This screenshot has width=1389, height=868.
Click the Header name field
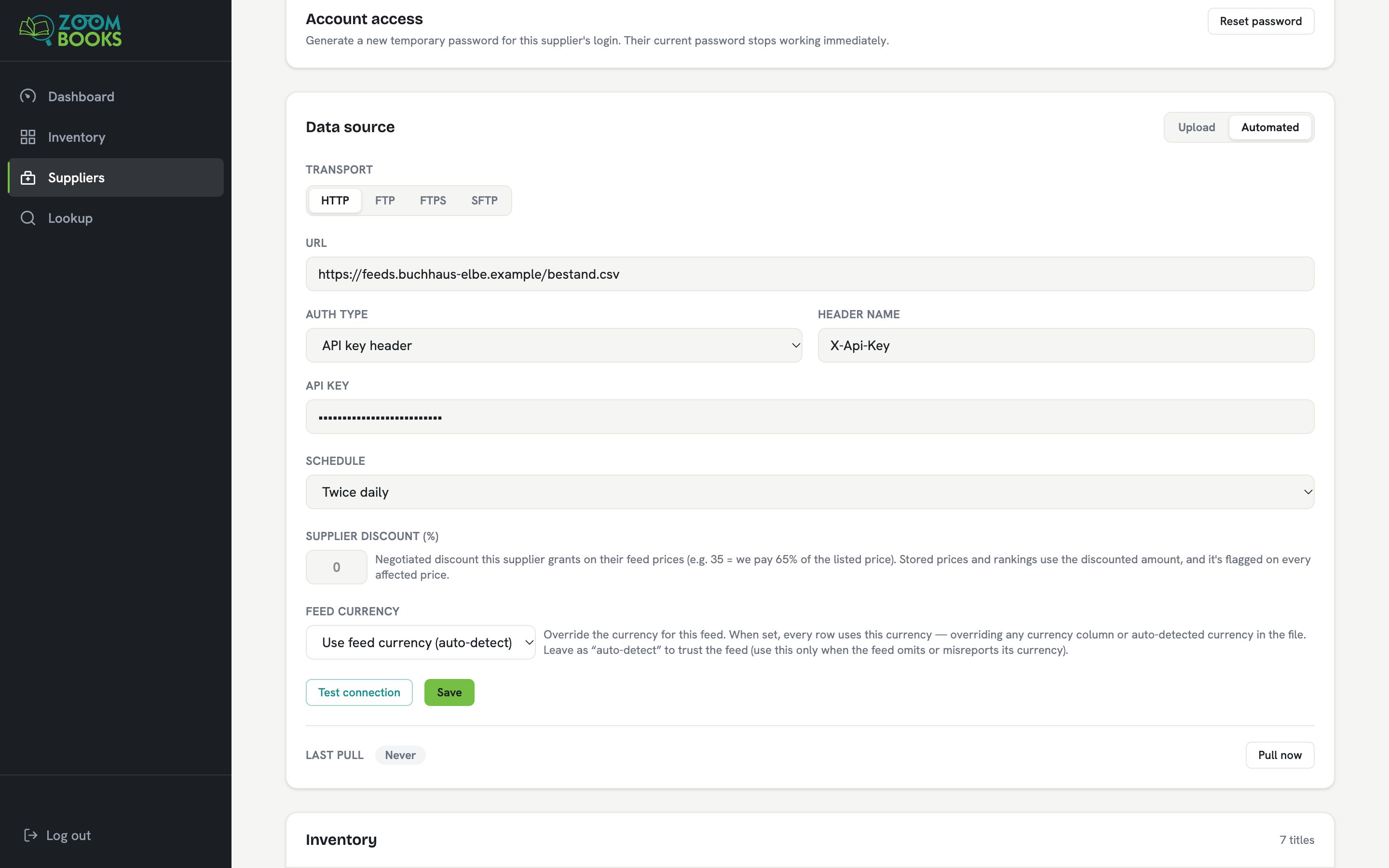click(x=1066, y=346)
